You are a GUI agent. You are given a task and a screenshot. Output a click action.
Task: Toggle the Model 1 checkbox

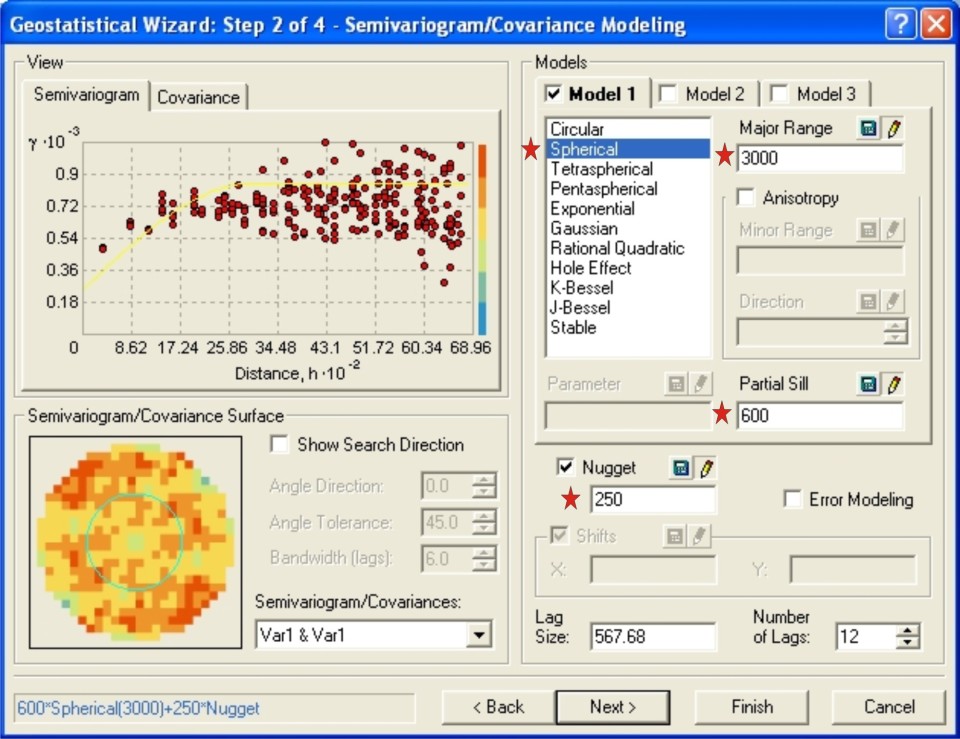coord(553,94)
